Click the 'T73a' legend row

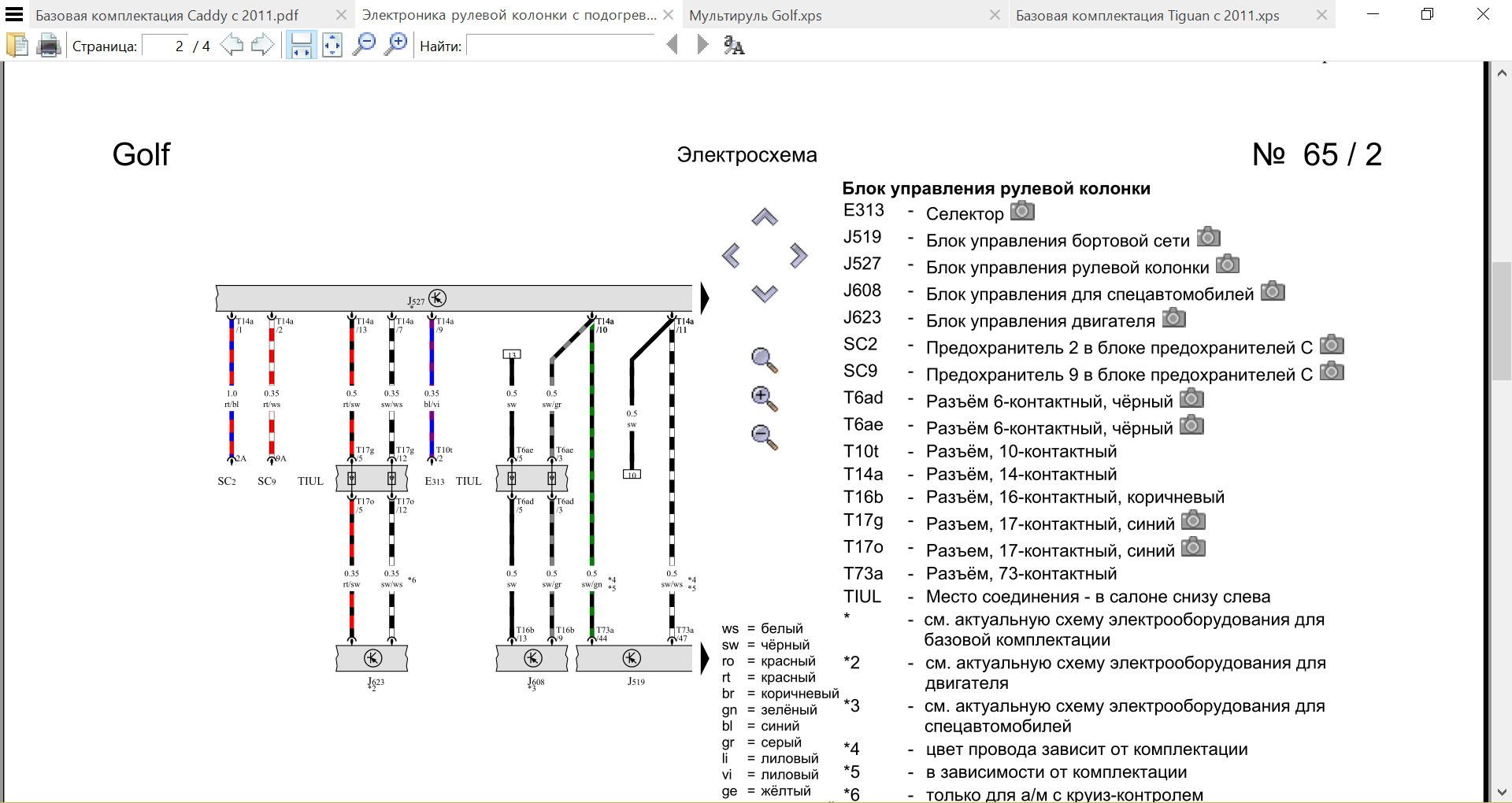point(980,573)
